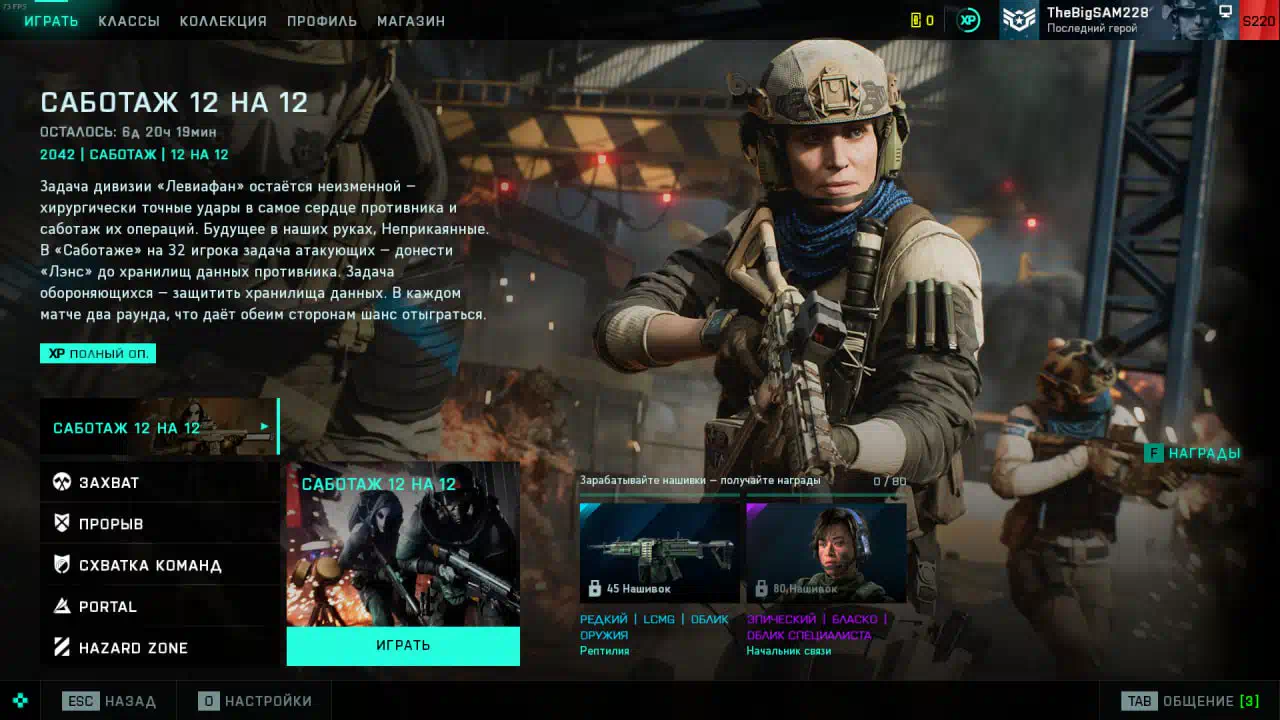Image resolution: width=1280 pixels, height=720 pixels.
Task: Open the PORTAL mode
Action: click(x=160, y=607)
